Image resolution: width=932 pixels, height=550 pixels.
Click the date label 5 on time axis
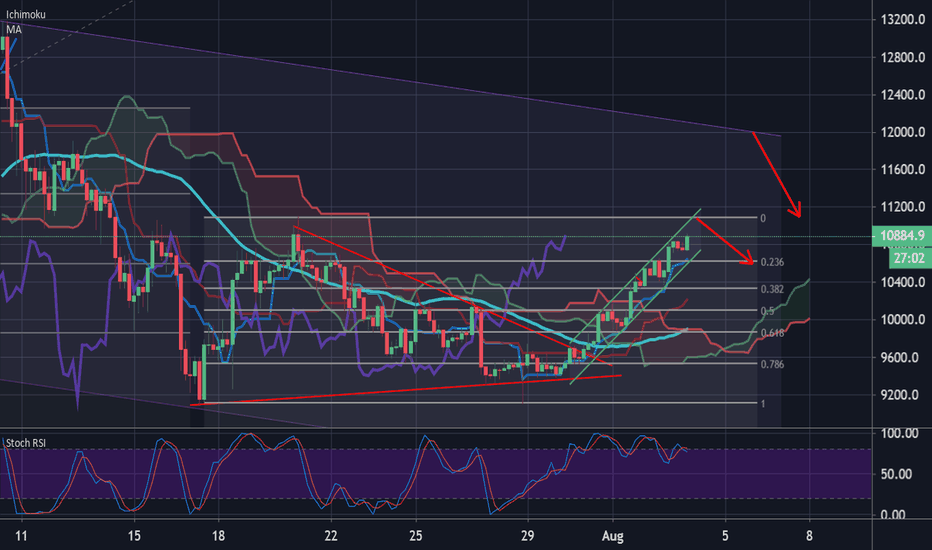pyautogui.click(x=725, y=536)
